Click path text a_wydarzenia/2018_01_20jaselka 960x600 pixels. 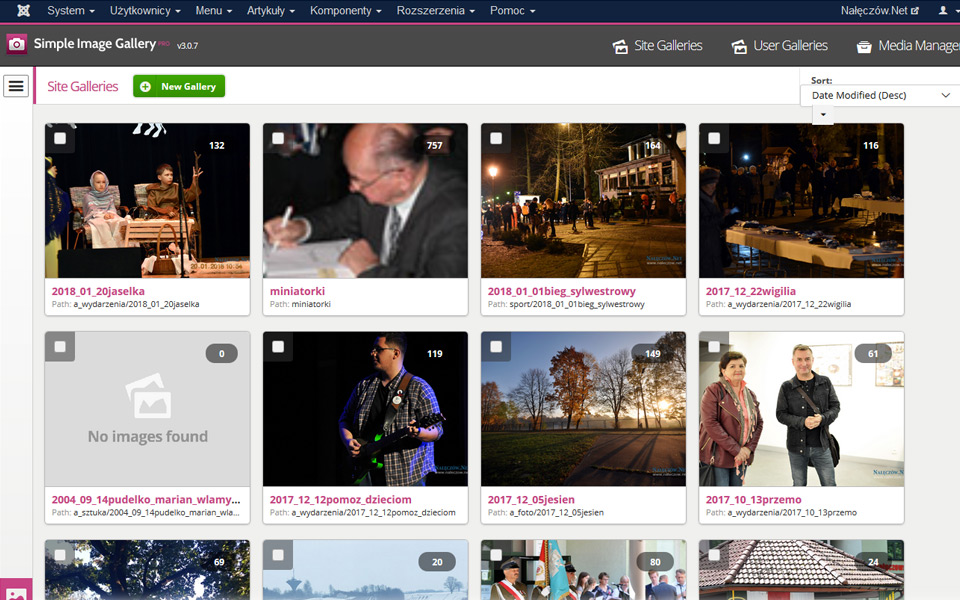(137, 304)
